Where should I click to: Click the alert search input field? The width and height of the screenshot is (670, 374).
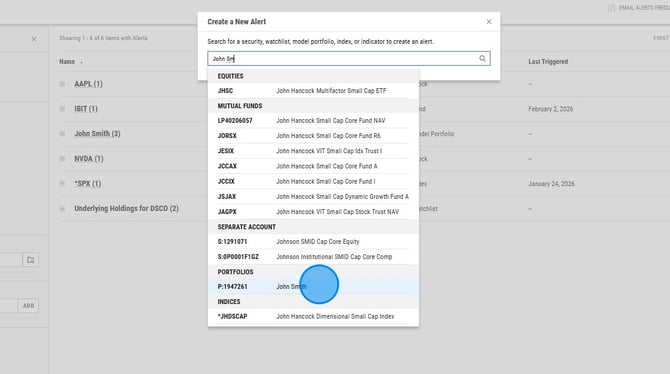tap(349, 59)
